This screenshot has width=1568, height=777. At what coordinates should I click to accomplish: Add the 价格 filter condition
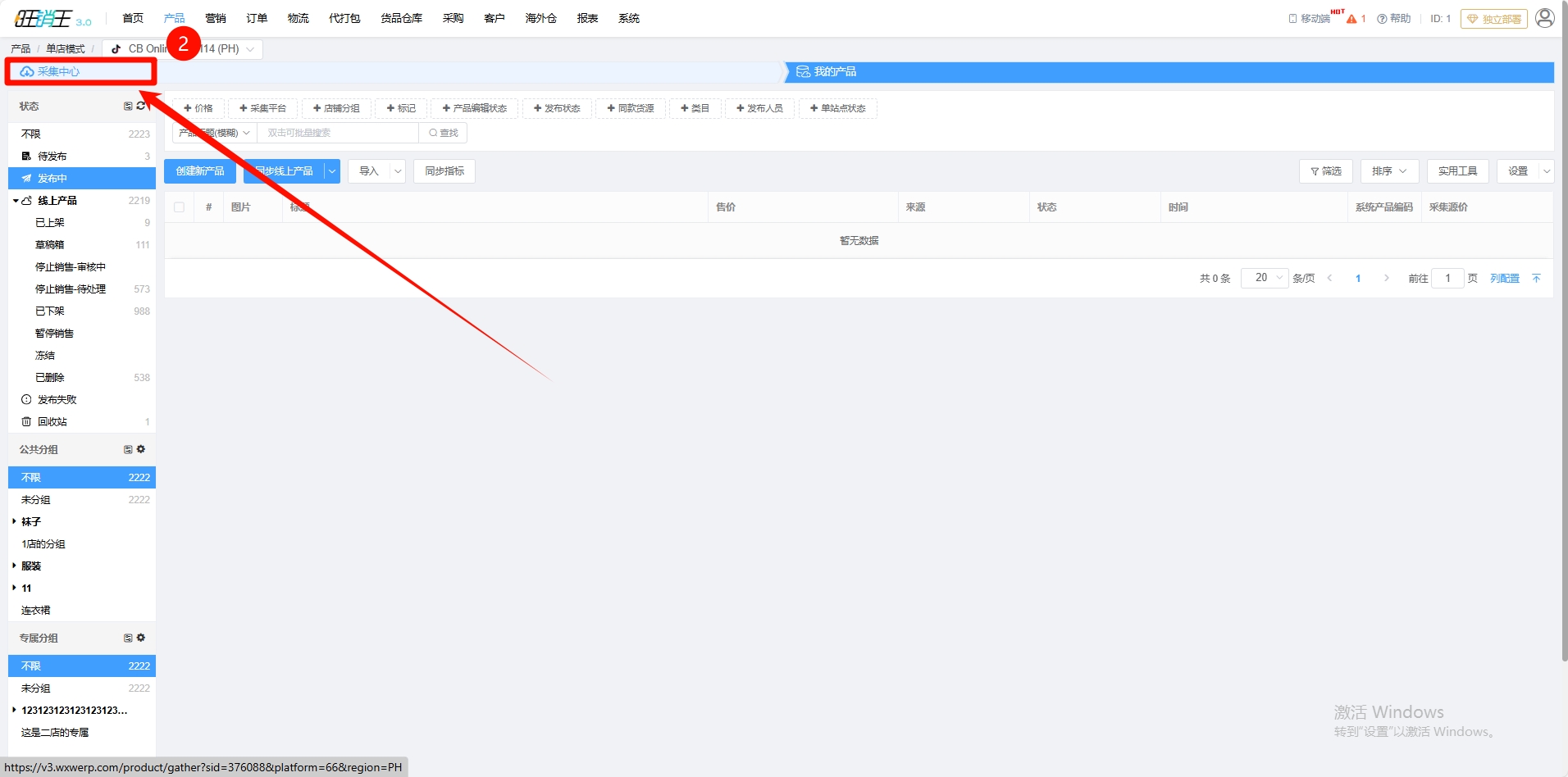tap(198, 108)
